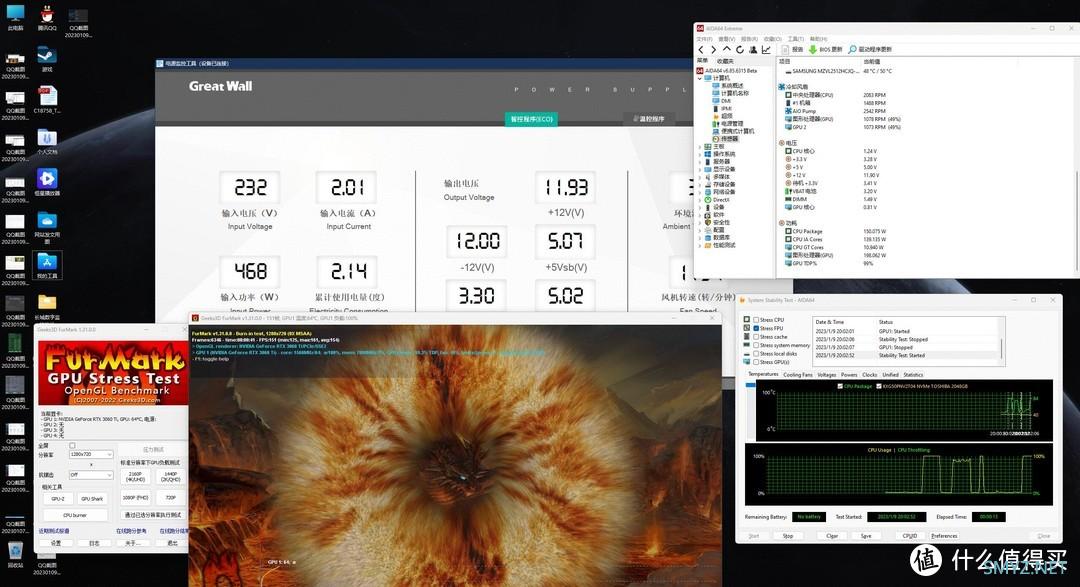
Task: Enable Stress system memory checkbox
Action: tap(756, 345)
